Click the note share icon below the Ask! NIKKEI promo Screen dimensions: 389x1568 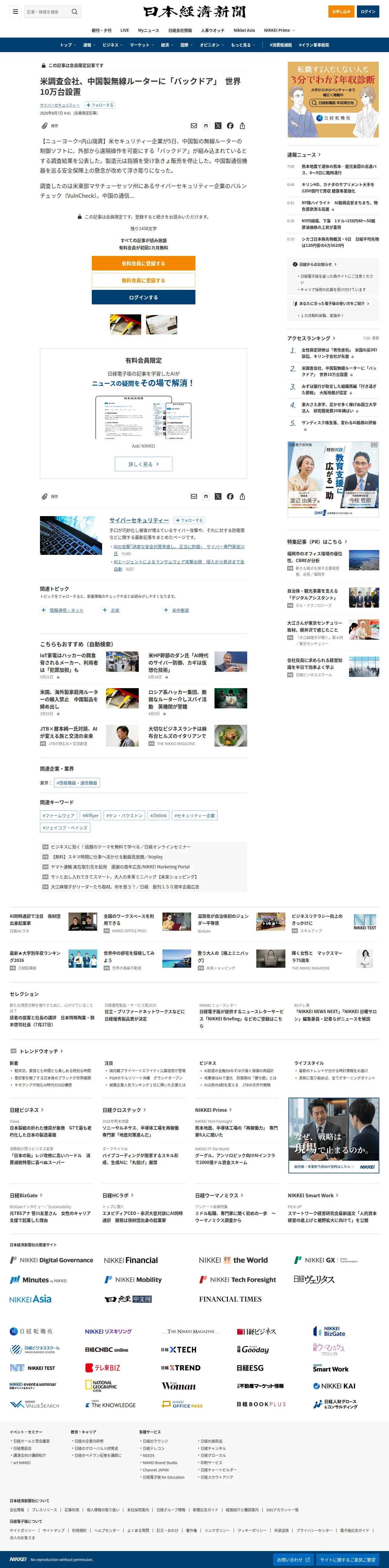click(x=206, y=497)
